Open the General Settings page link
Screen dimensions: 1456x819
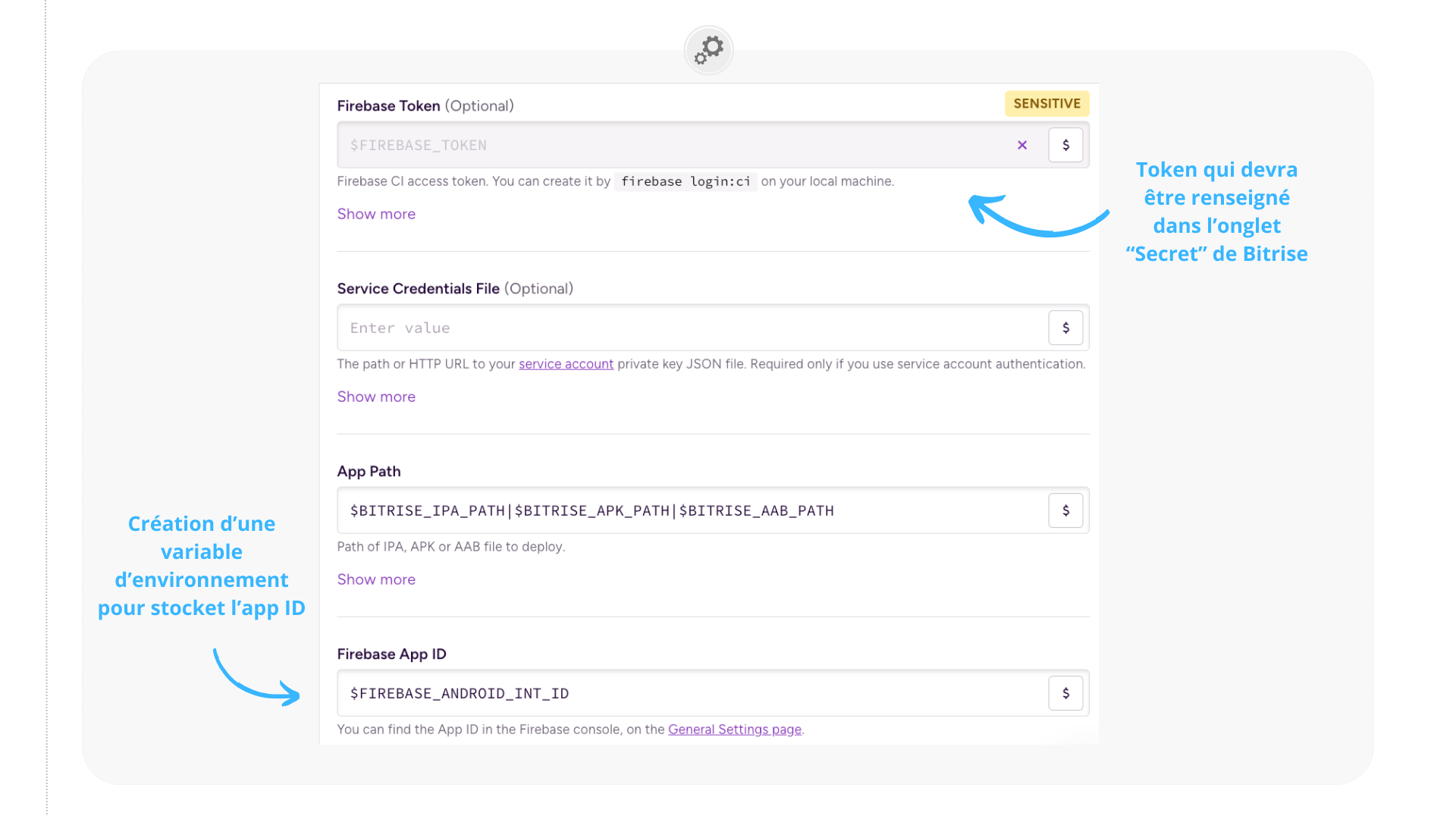coord(734,730)
